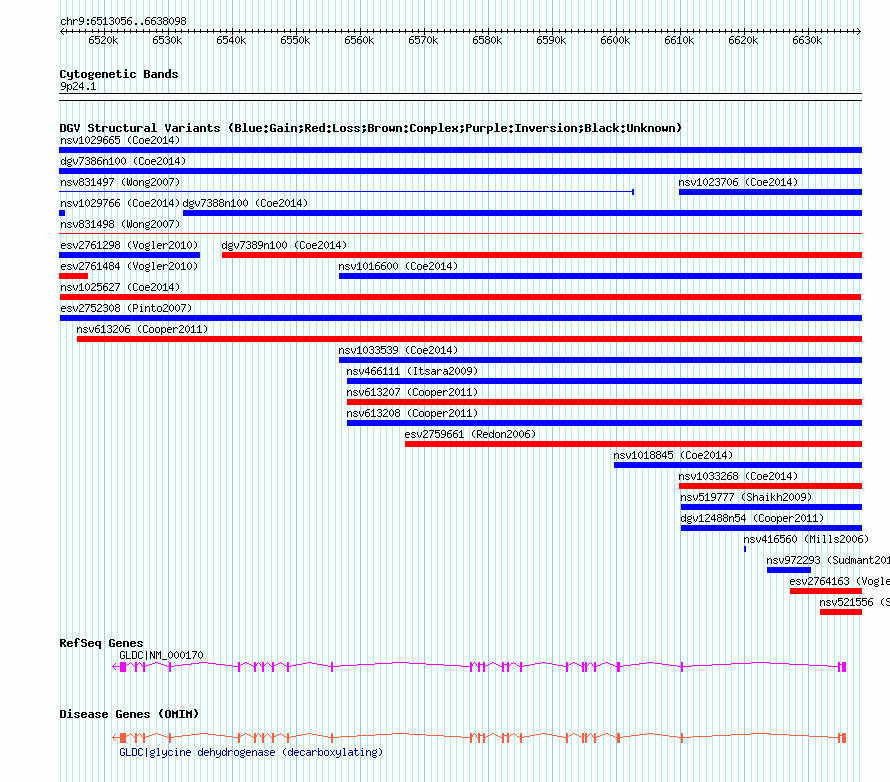Click nsv613206 (Cooper2011) label
The height and width of the screenshot is (782, 890).
pyautogui.click(x=142, y=329)
